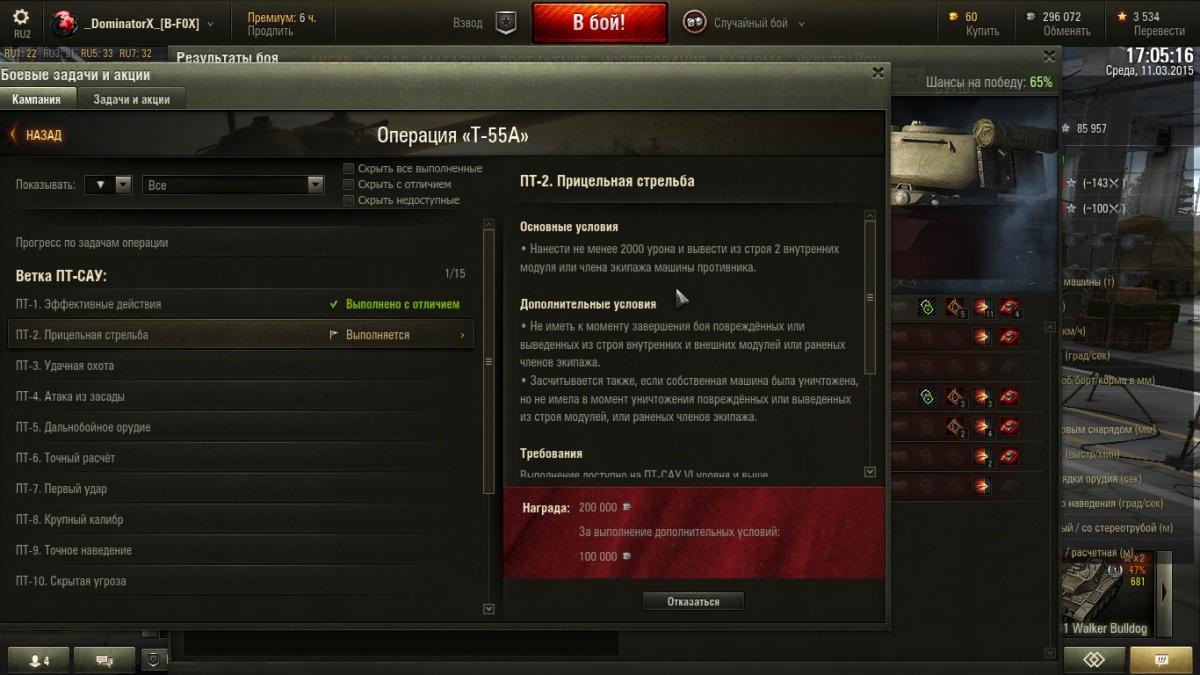The image size is (1200, 675).
Task: Check 'Скрыть недоступные' option
Action: tap(349, 200)
